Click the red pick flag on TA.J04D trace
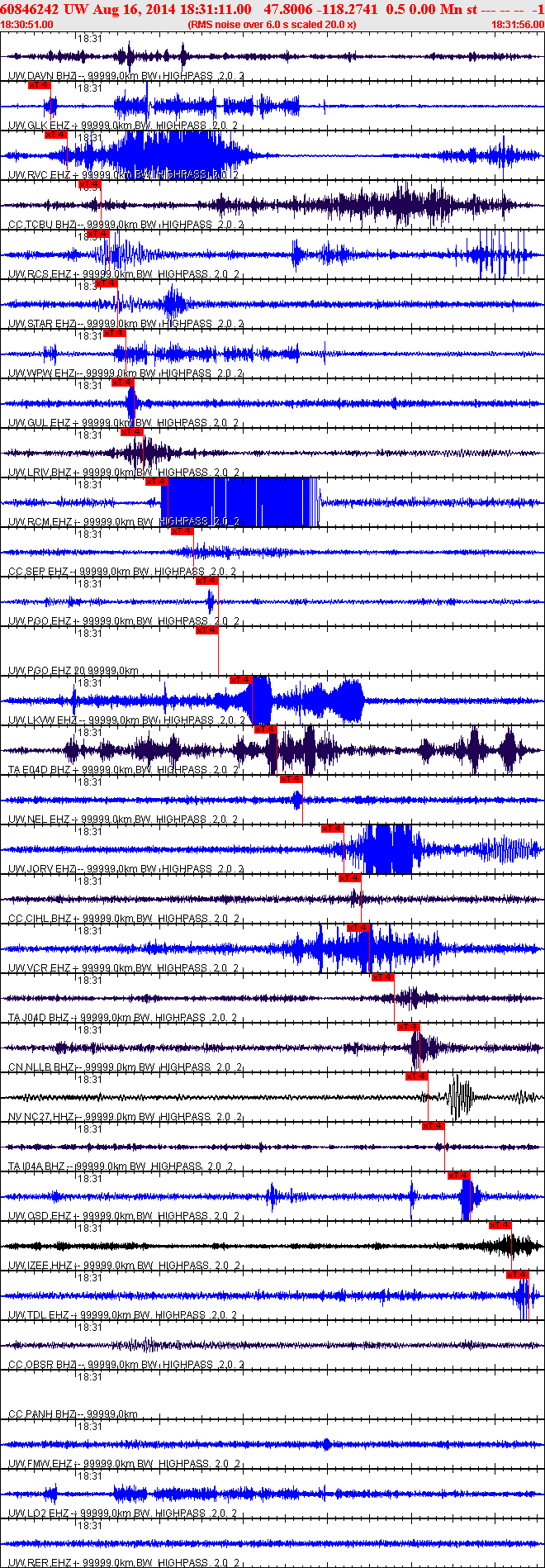 tap(382, 977)
